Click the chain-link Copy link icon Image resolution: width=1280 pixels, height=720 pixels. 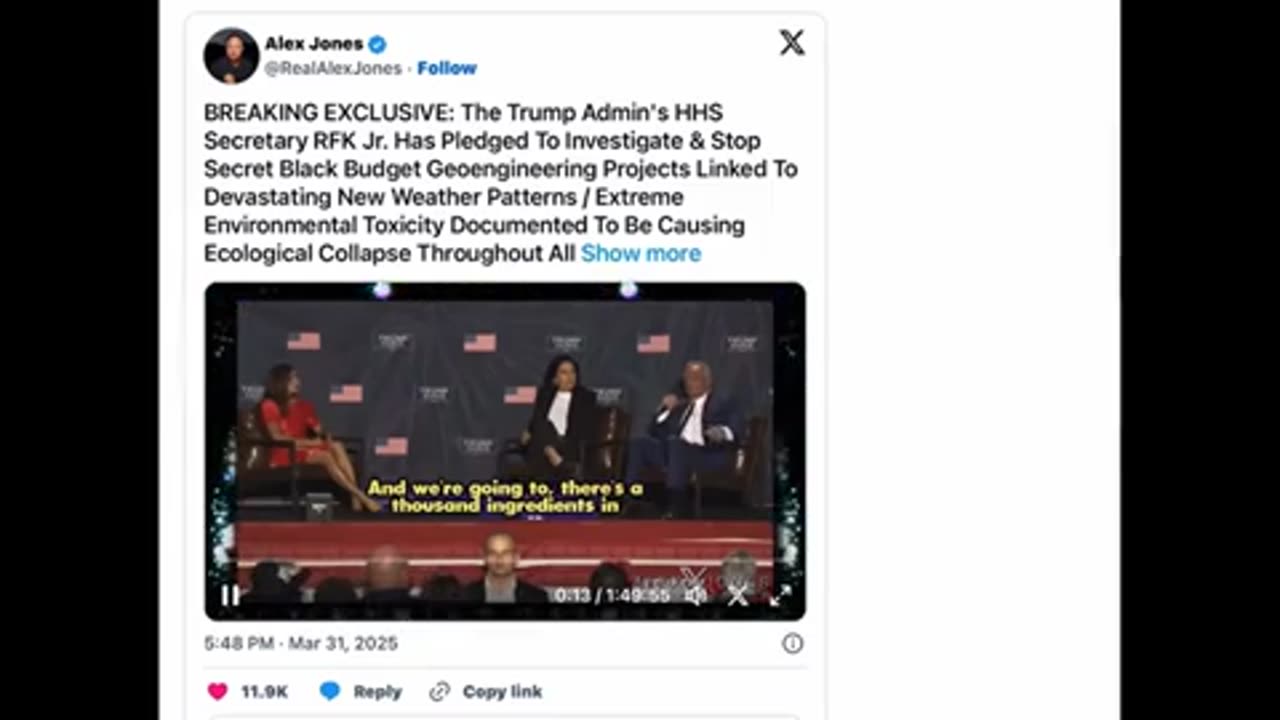click(x=439, y=691)
